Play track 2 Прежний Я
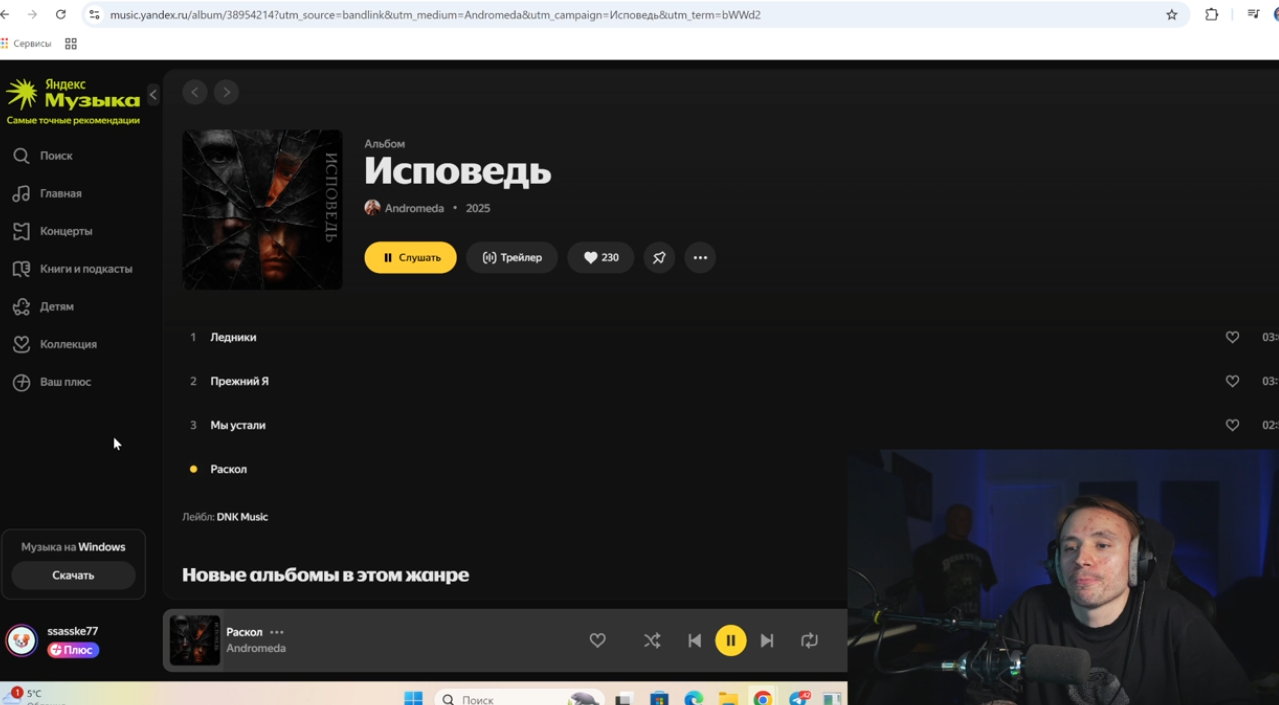 pyautogui.click(x=239, y=381)
